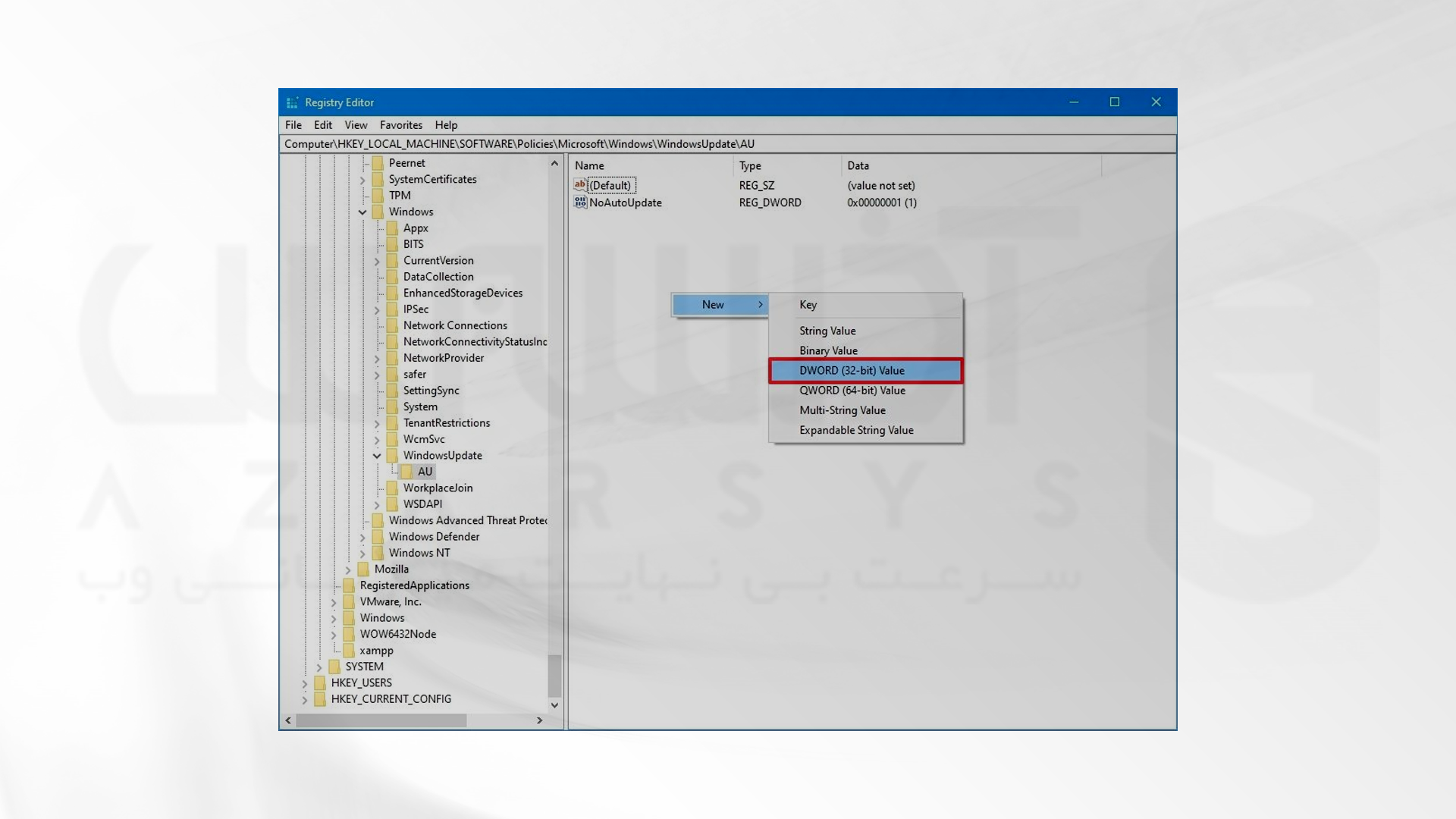Select the NoAutoUpdate value name

point(626,202)
